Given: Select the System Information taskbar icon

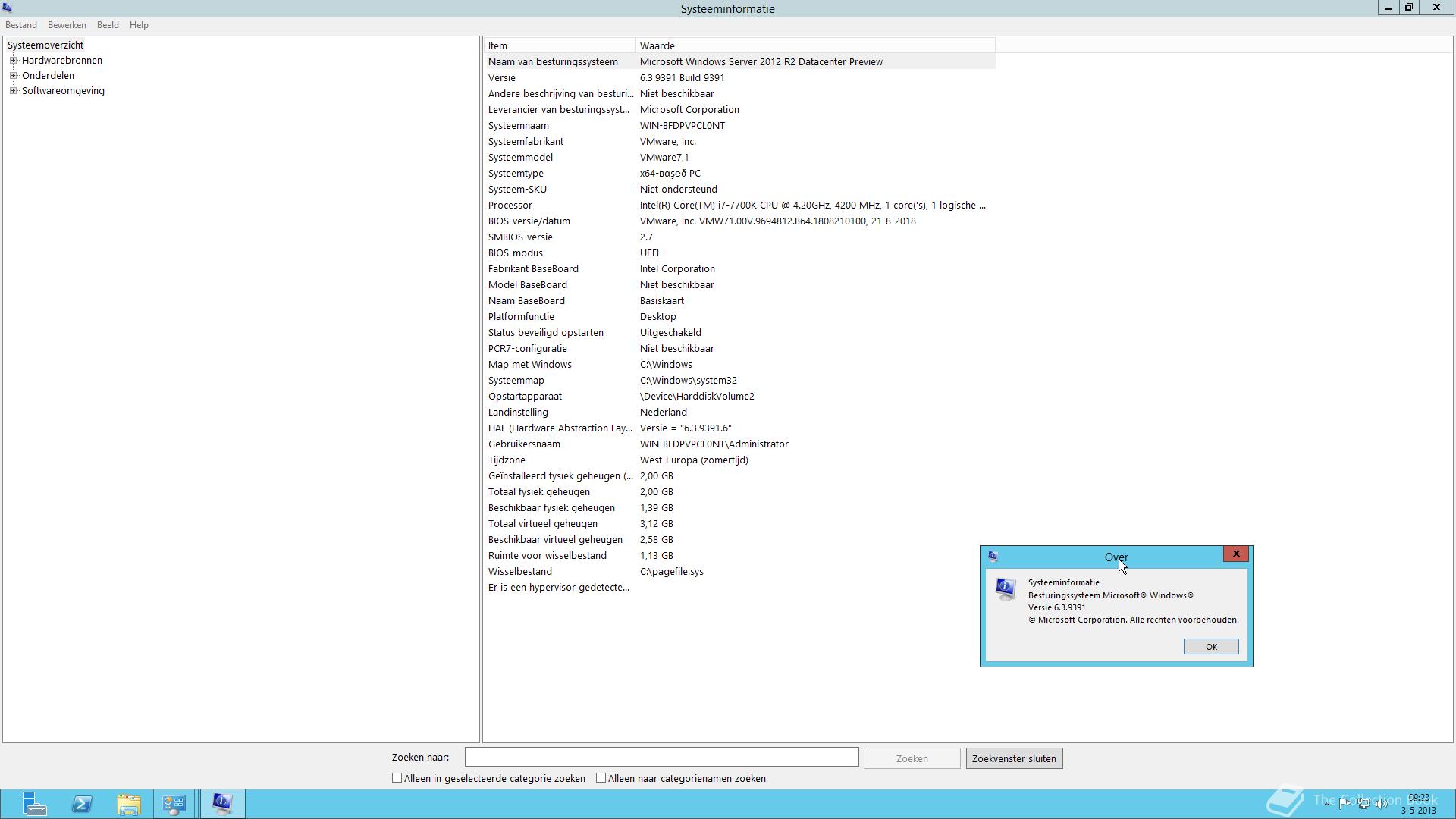Looking at the screenshot, I should tap(222, 804).
